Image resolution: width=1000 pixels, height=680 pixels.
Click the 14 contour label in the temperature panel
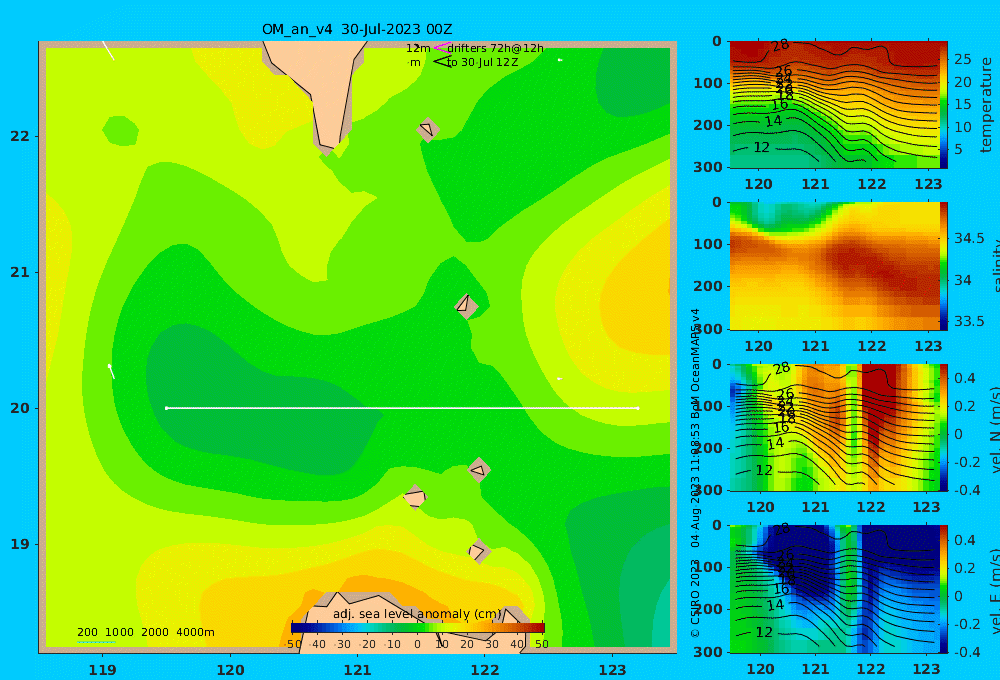tap(773, 121)
